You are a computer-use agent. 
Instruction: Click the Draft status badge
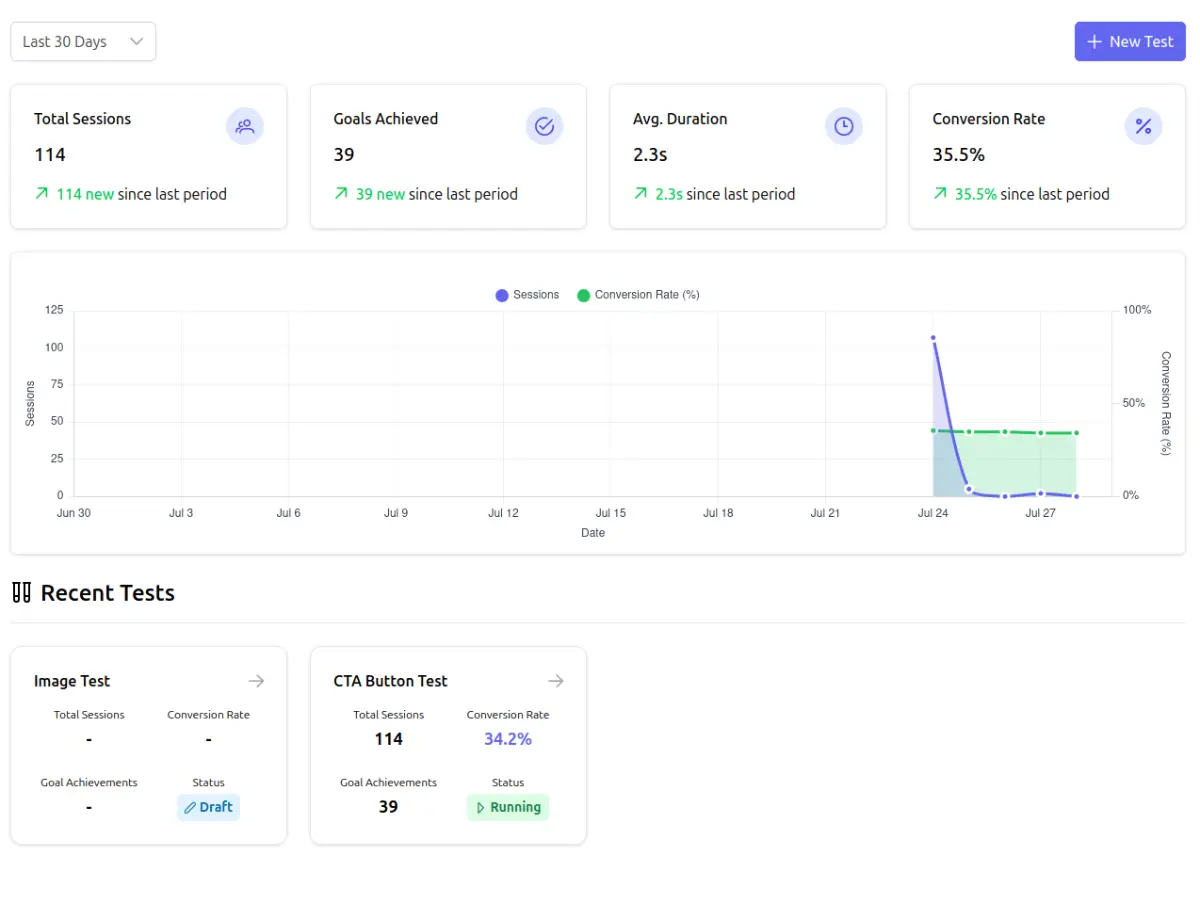click(x=208, y=807)
